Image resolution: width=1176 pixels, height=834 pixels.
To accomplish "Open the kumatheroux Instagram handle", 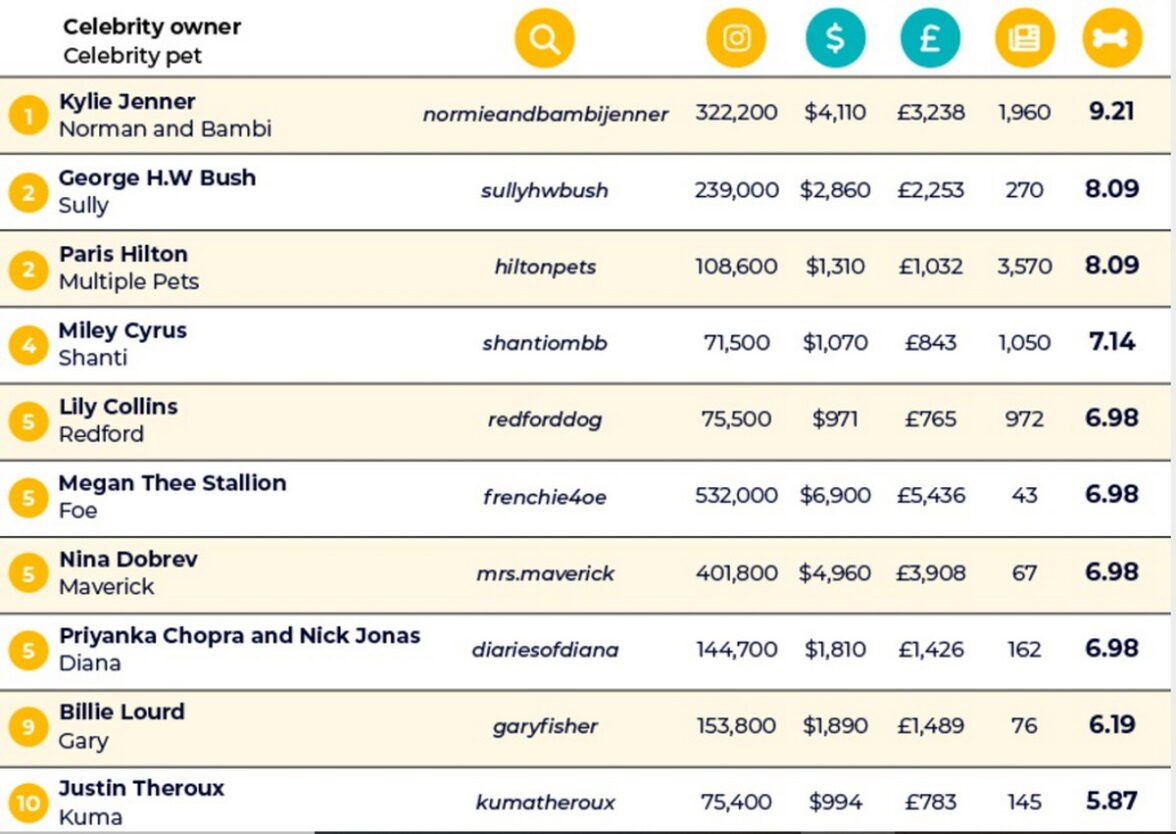I will [x=545, y=802].
